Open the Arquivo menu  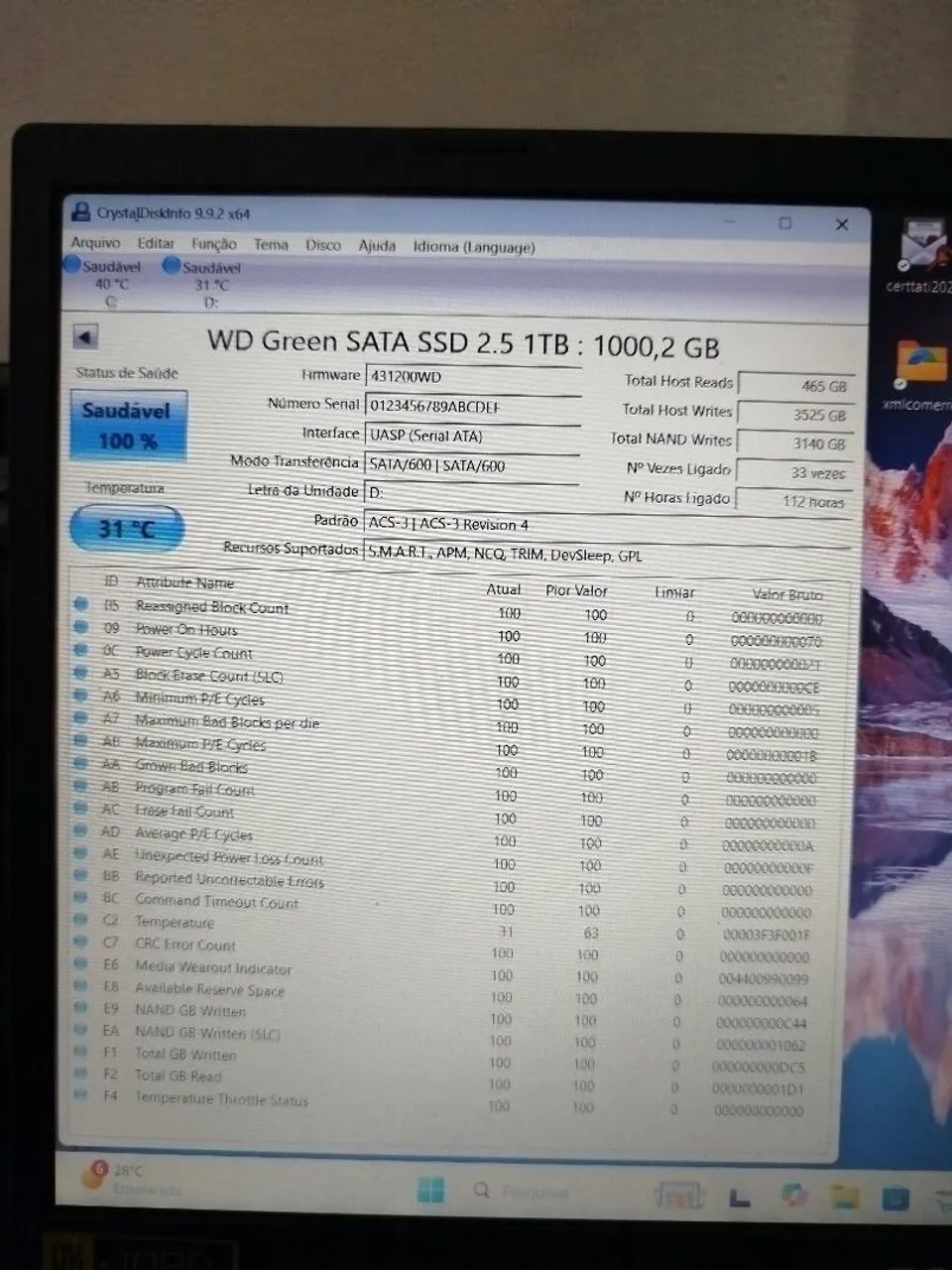[95, 242]
